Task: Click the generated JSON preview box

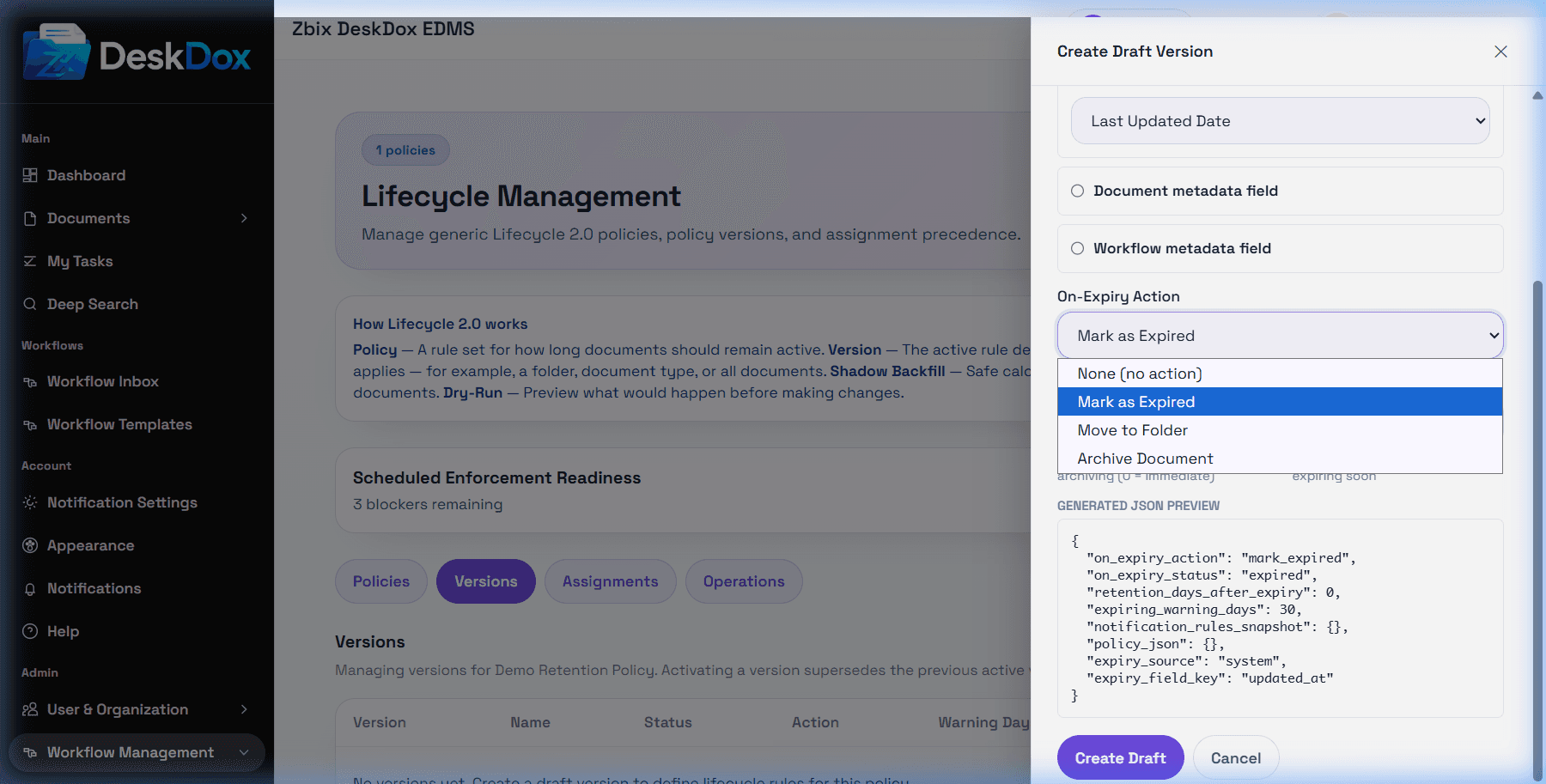Action: pyautogui.click(x=1280, y=618)
